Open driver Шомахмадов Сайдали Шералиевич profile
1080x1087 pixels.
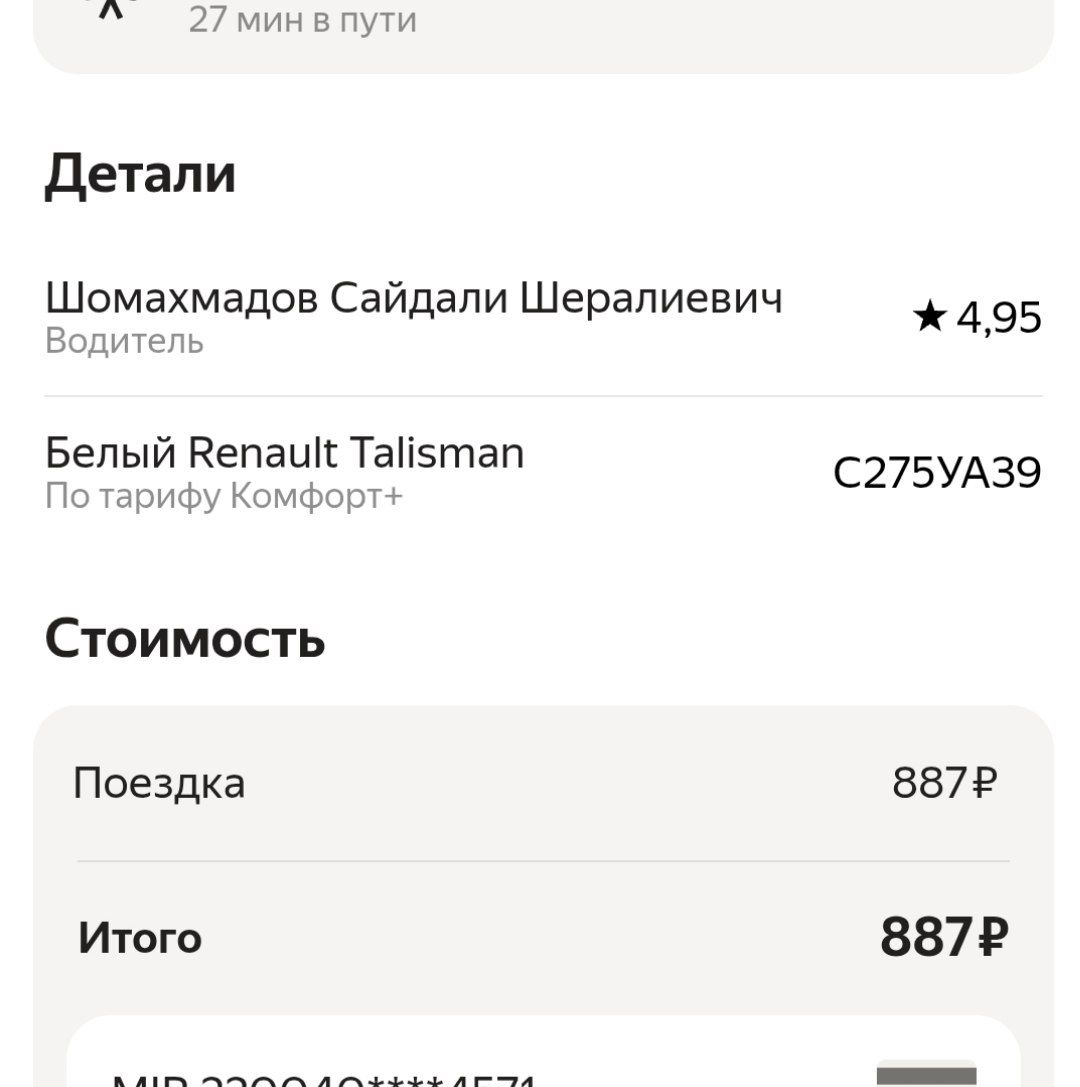(414, 298)
